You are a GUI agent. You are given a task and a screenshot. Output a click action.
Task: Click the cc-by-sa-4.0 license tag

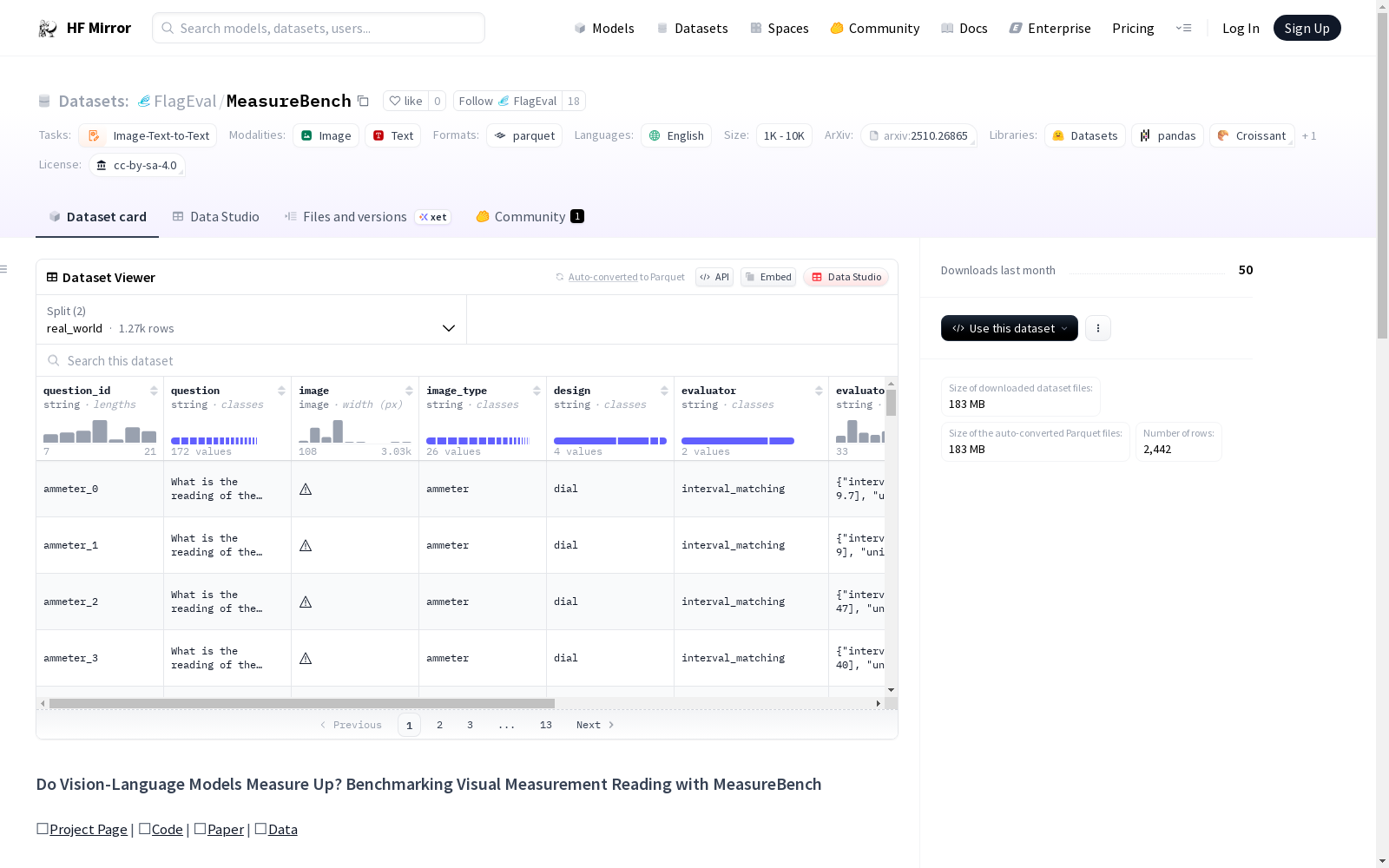[x=137, y=165]
